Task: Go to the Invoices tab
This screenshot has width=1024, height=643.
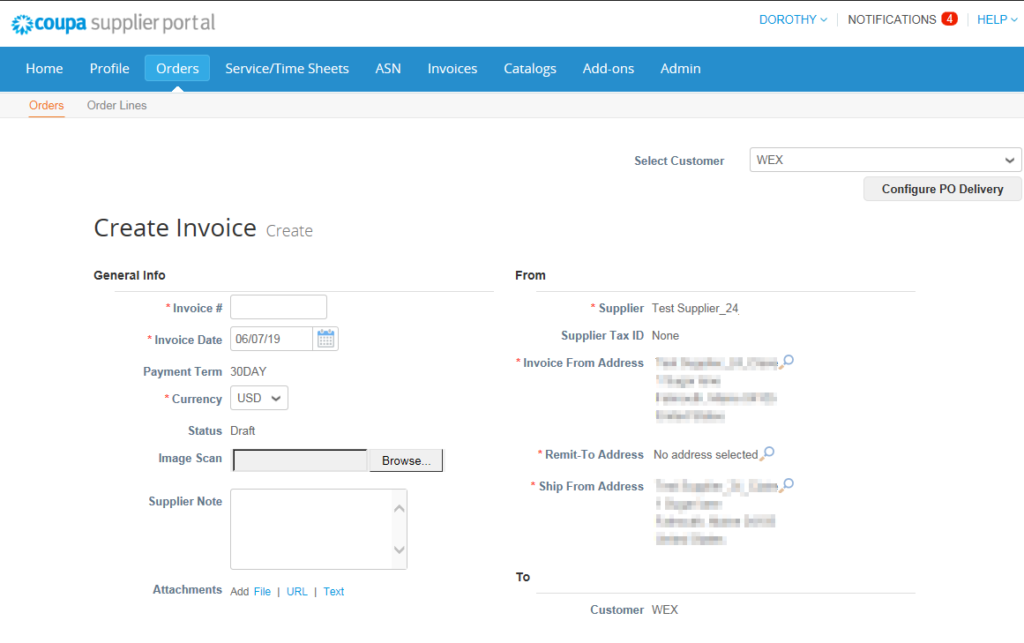Action: [452, 68]
